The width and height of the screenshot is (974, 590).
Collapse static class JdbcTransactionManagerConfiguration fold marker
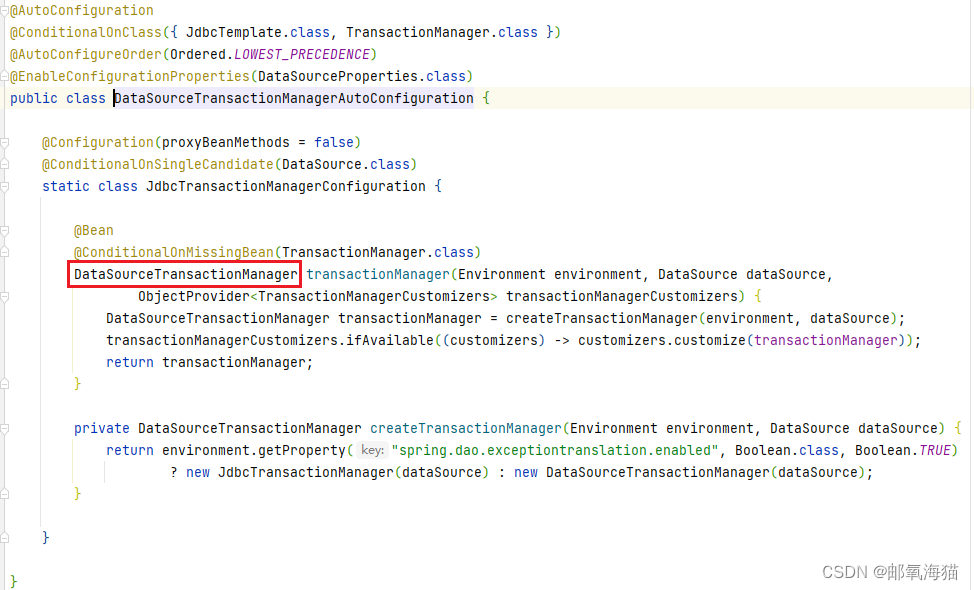coord(4,186)
